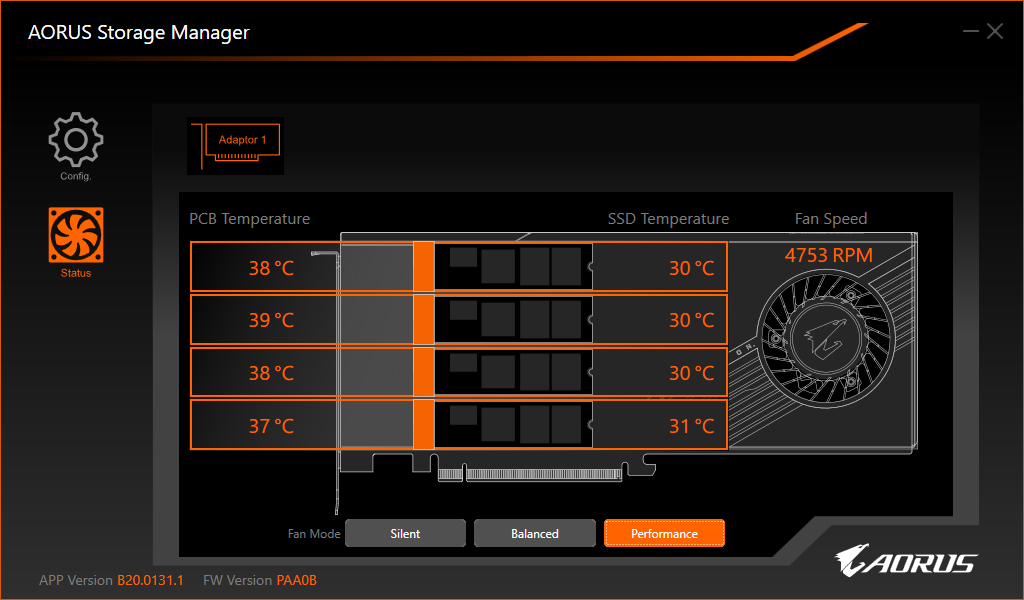Screen dimensions: 1024x600
Task: Set fan mode to Silent
Action: click(x=405, y=533)
